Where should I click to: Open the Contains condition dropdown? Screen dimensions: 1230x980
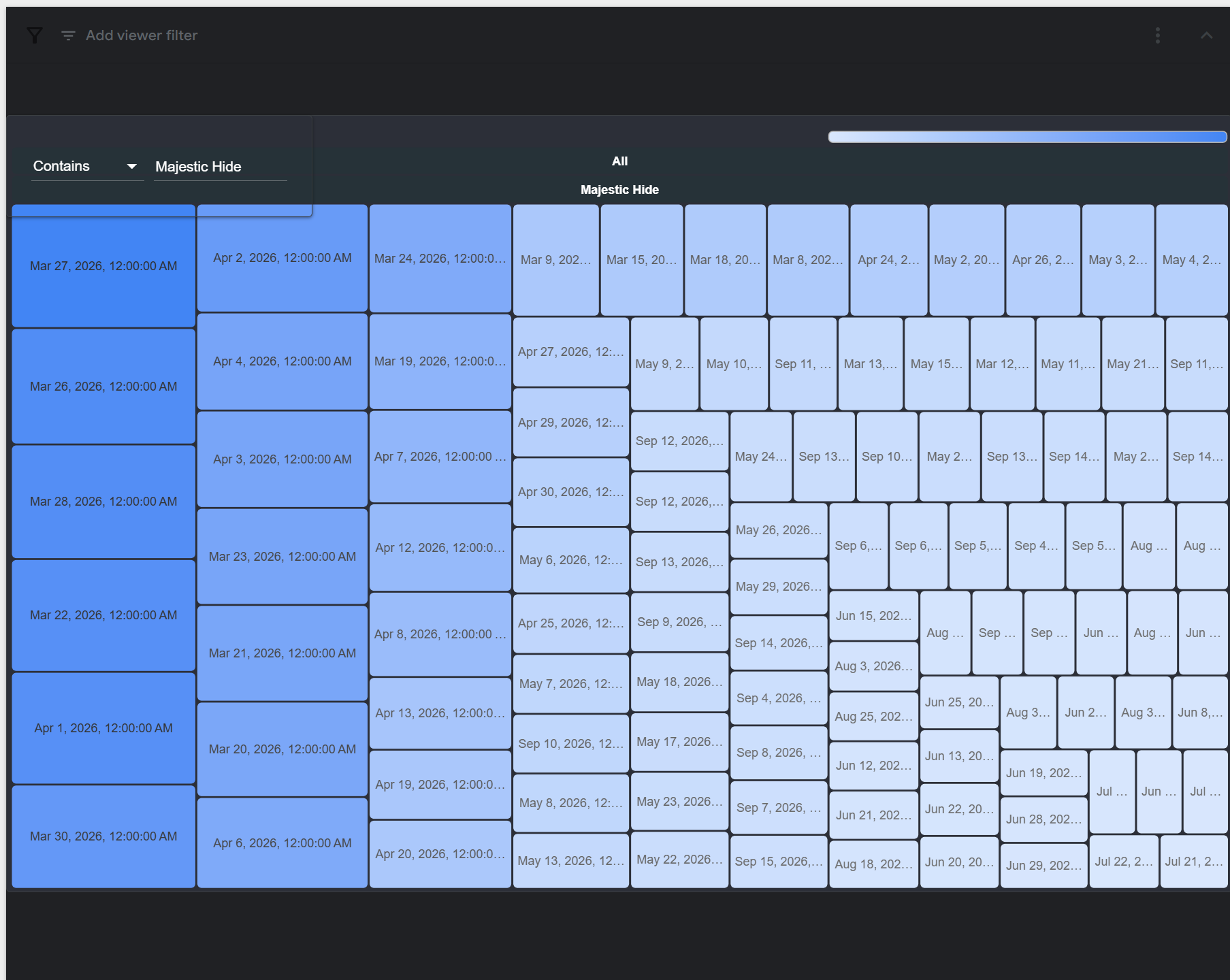coord(87,167)
